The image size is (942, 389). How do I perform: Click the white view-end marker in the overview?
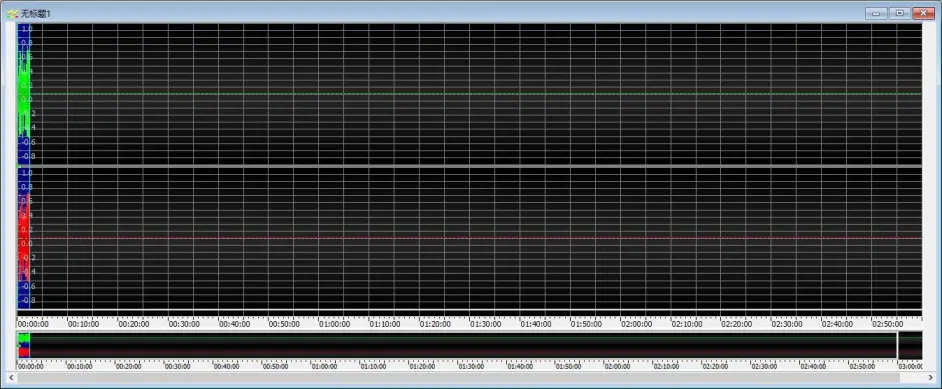pyautogui.click(x=897, y=346)
